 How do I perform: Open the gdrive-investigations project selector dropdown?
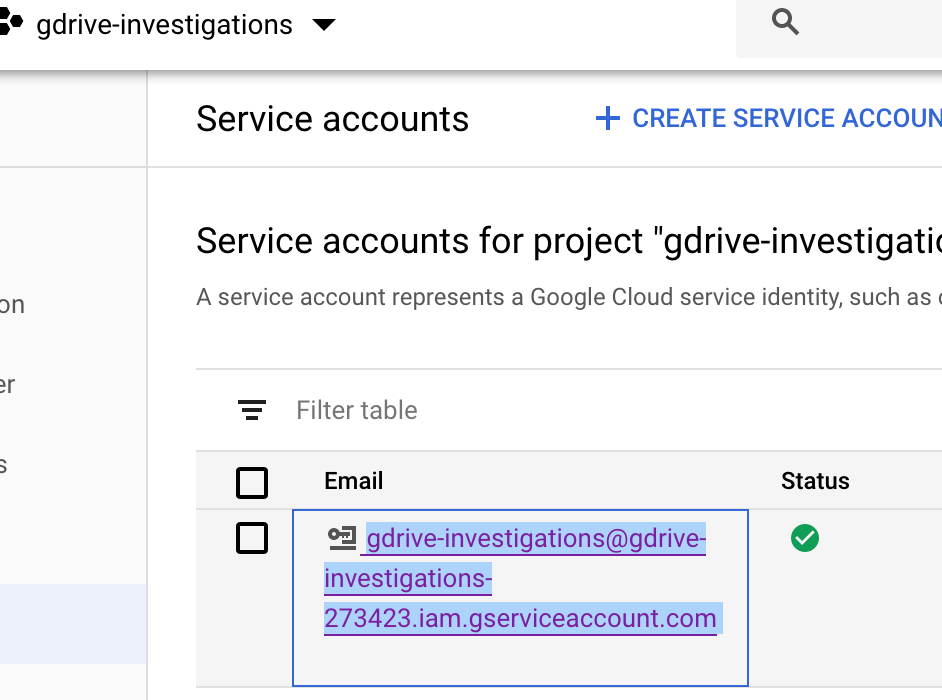pos(185,25)
